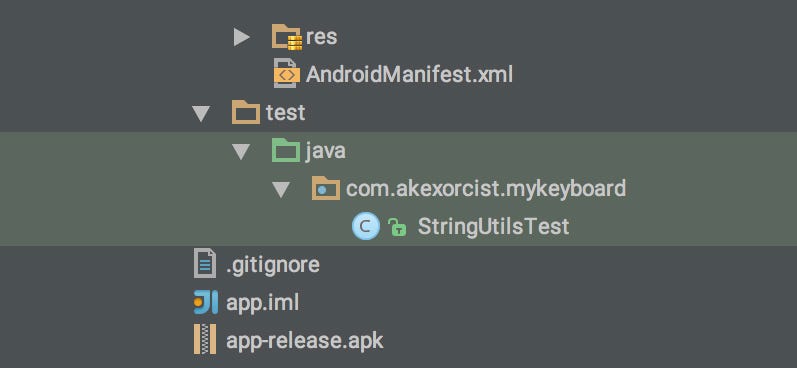Select the app.iml file name
The image size is (797, 368).
(262, 303)
